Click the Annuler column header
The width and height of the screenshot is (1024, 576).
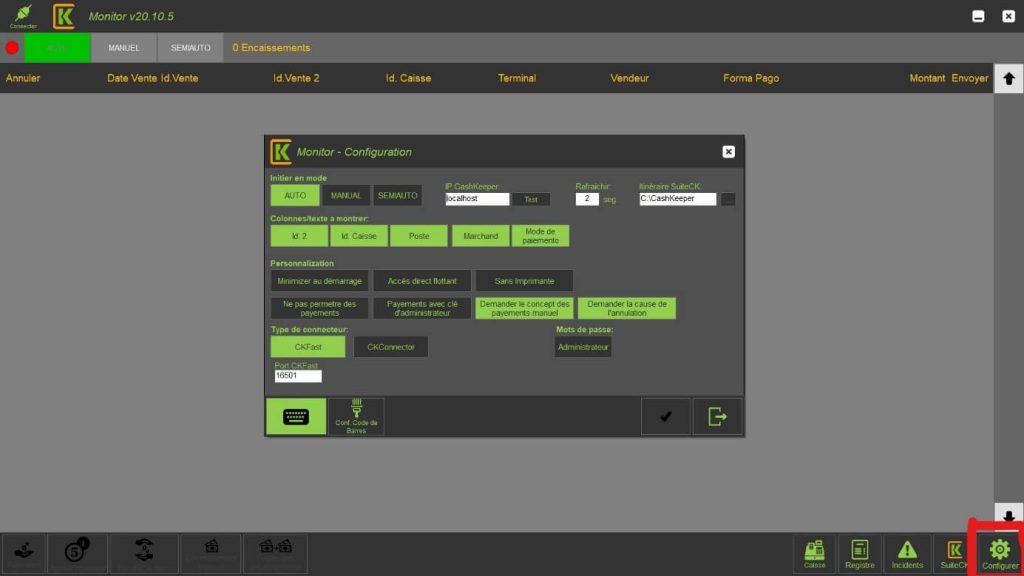23,78
